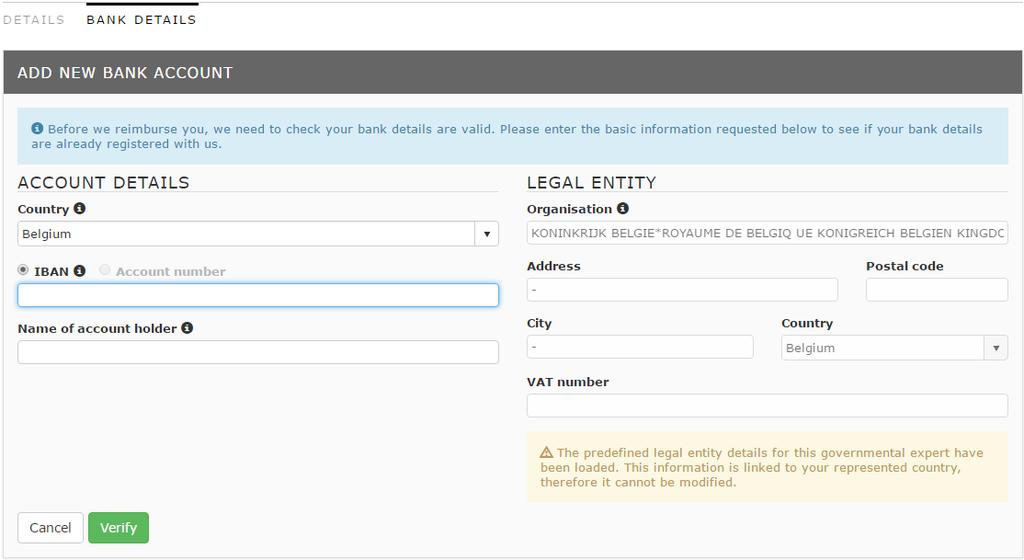The height and width of the screenshot is (560, 1024).
Task: Select the Account number radio button
Action: tap(104, 270)
